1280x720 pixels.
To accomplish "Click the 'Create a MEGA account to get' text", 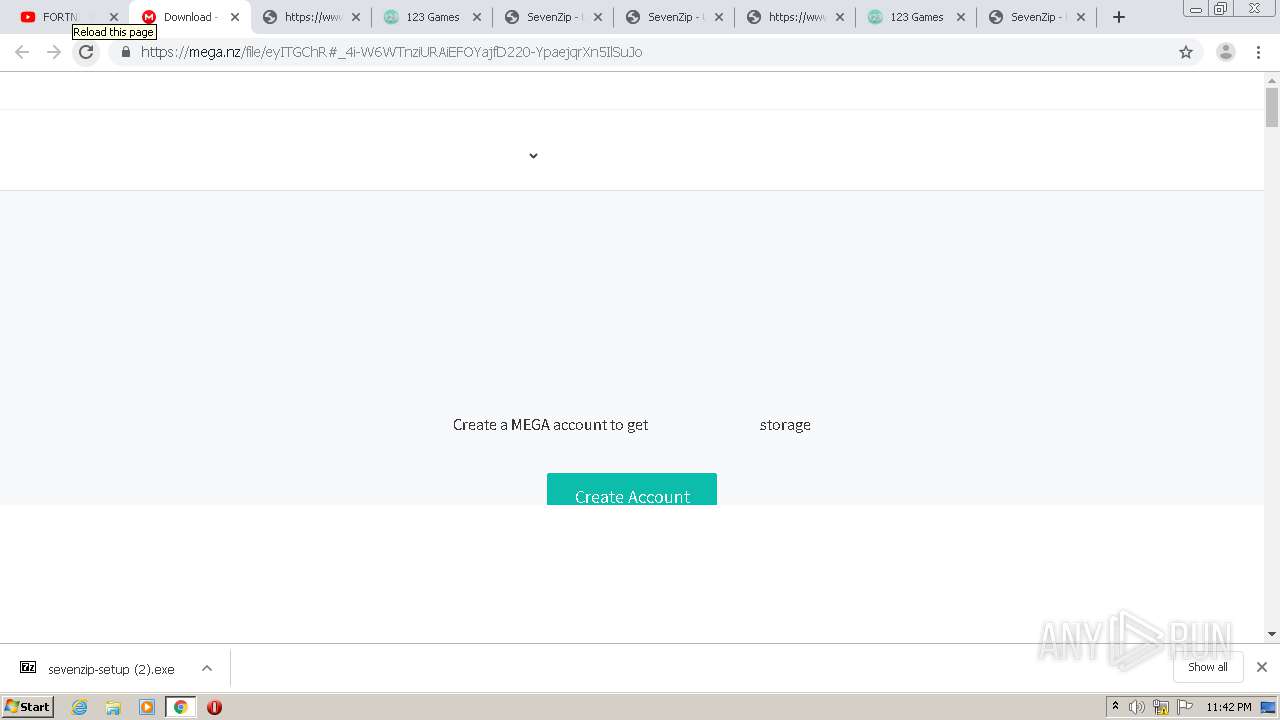I will (x=550, y=425).
